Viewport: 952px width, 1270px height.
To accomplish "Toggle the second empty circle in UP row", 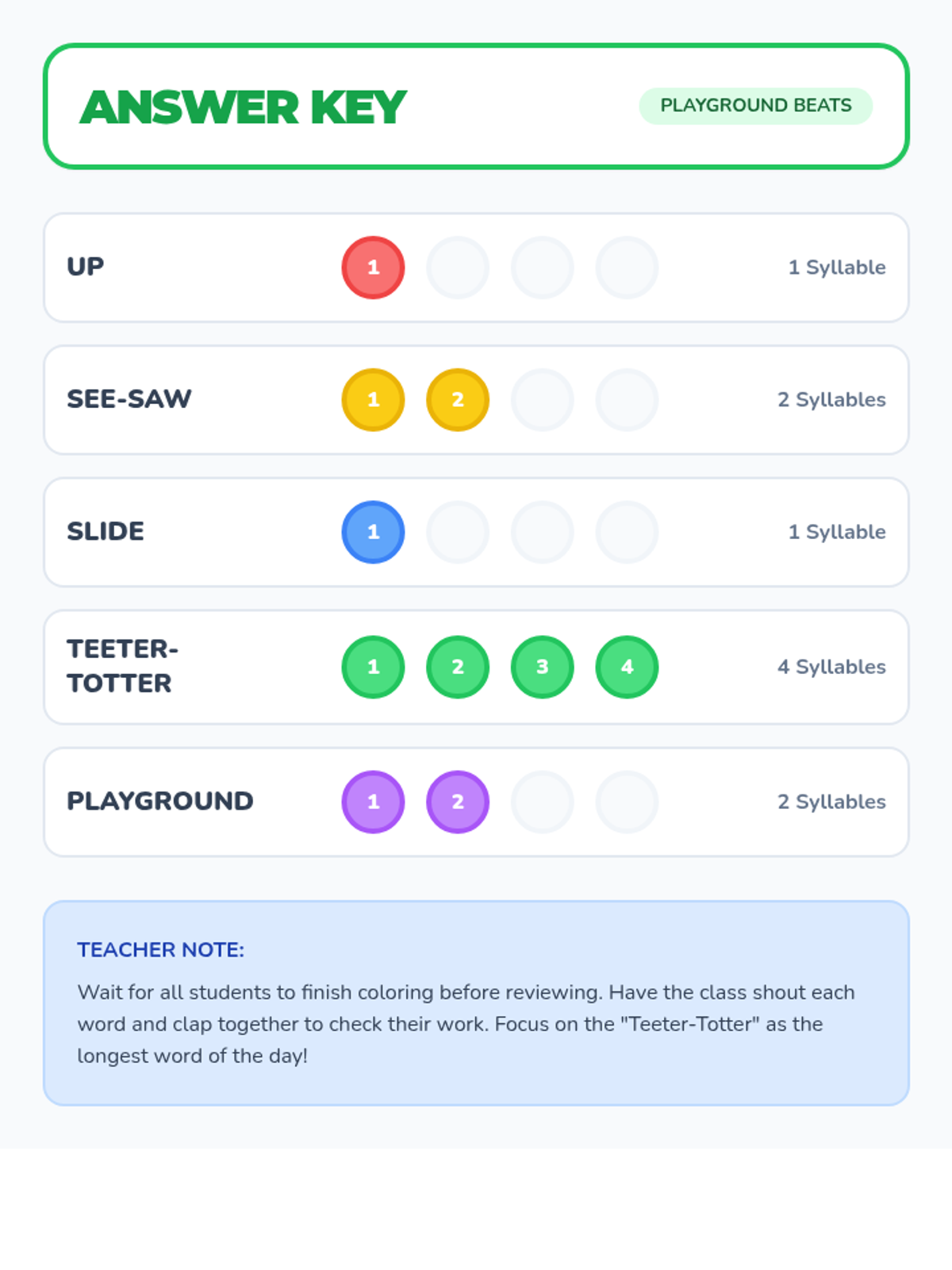I will [458, 267].
